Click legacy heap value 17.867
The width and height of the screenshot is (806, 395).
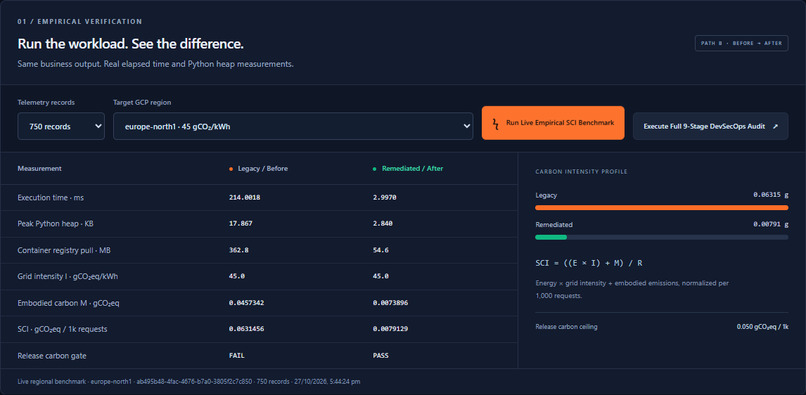point(241,224)
